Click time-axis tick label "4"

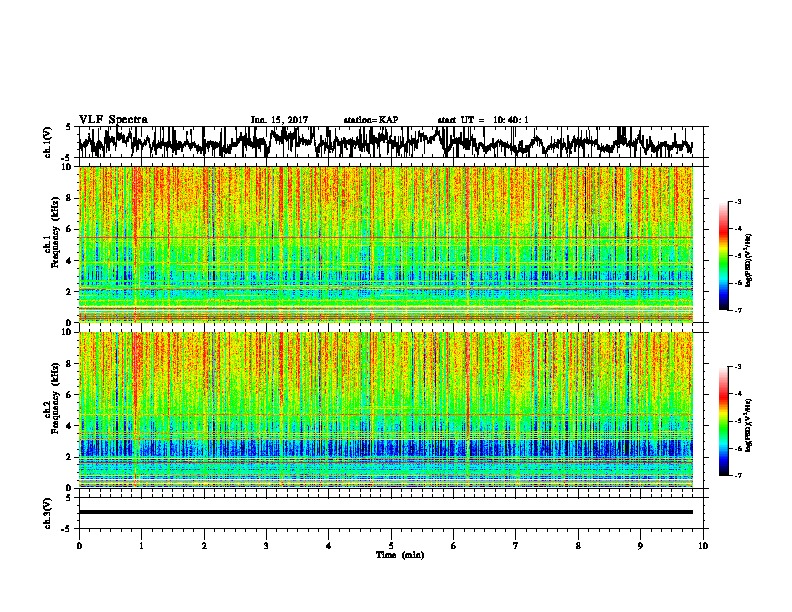coord(329,546)
